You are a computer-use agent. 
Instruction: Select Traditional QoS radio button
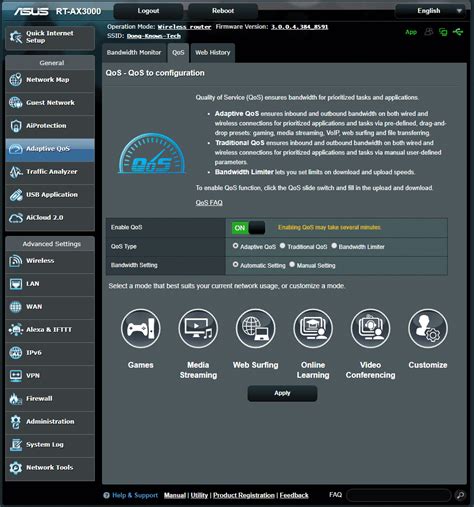[282, 246]
